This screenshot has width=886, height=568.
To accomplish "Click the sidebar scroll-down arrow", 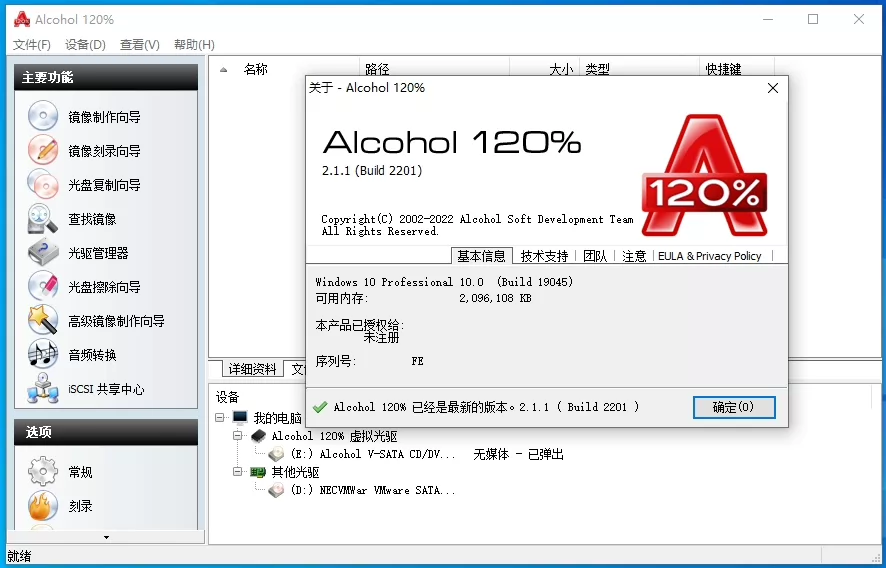I will [106, 537].
